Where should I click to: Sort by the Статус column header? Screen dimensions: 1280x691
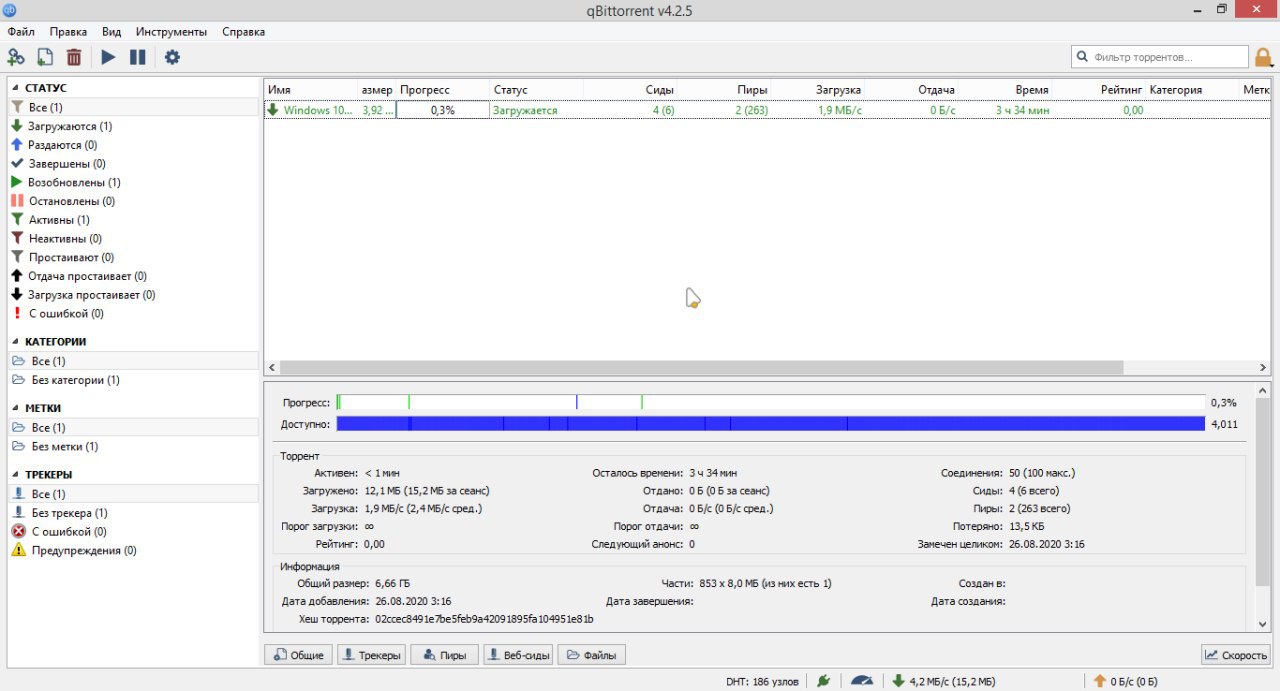[x=537, y=90]
